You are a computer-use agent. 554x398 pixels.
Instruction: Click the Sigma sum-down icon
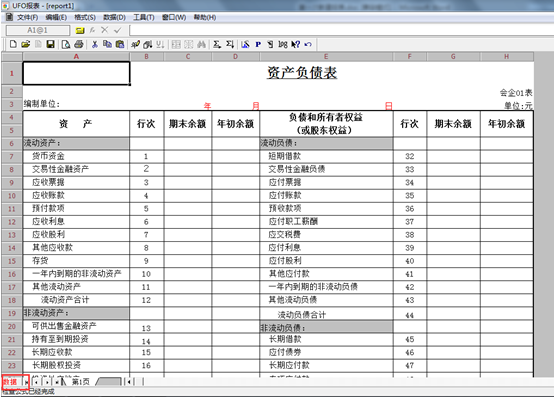coord(230,44)
